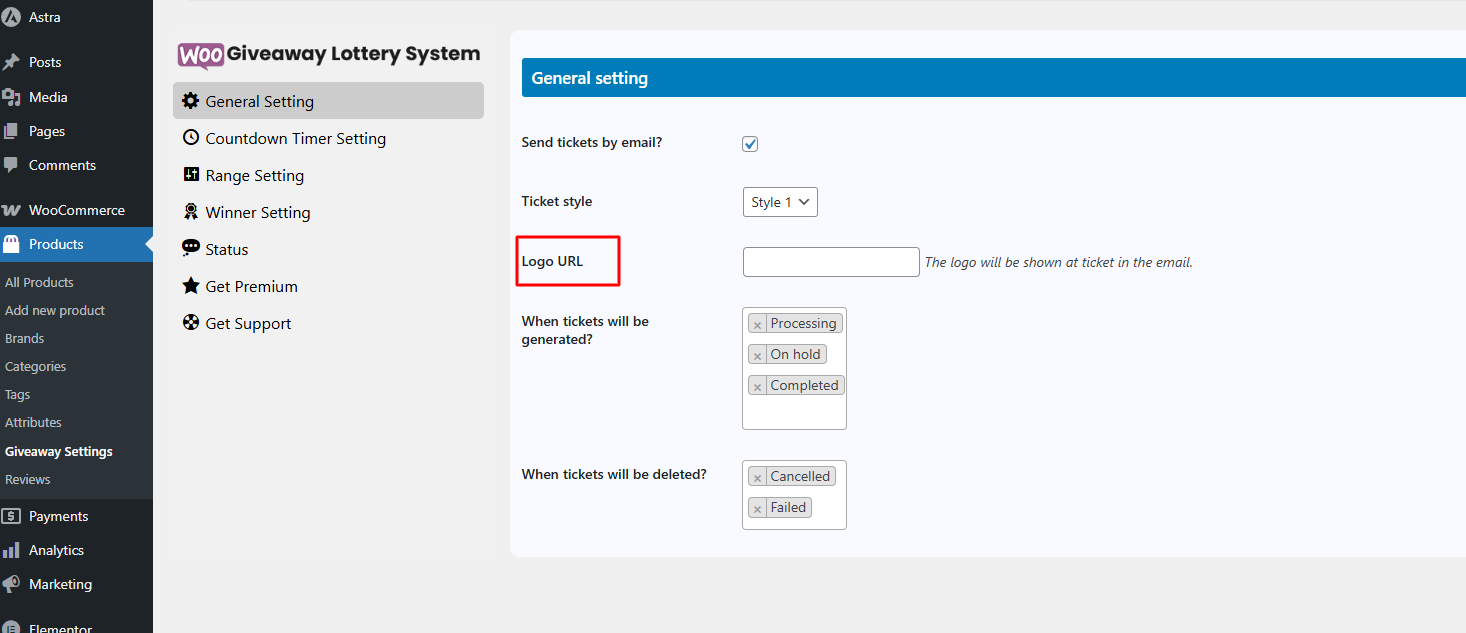This screenshot has height=633, width=1466.
Task: Click the gear icon beside General Setting
Action: coord(190,101)
